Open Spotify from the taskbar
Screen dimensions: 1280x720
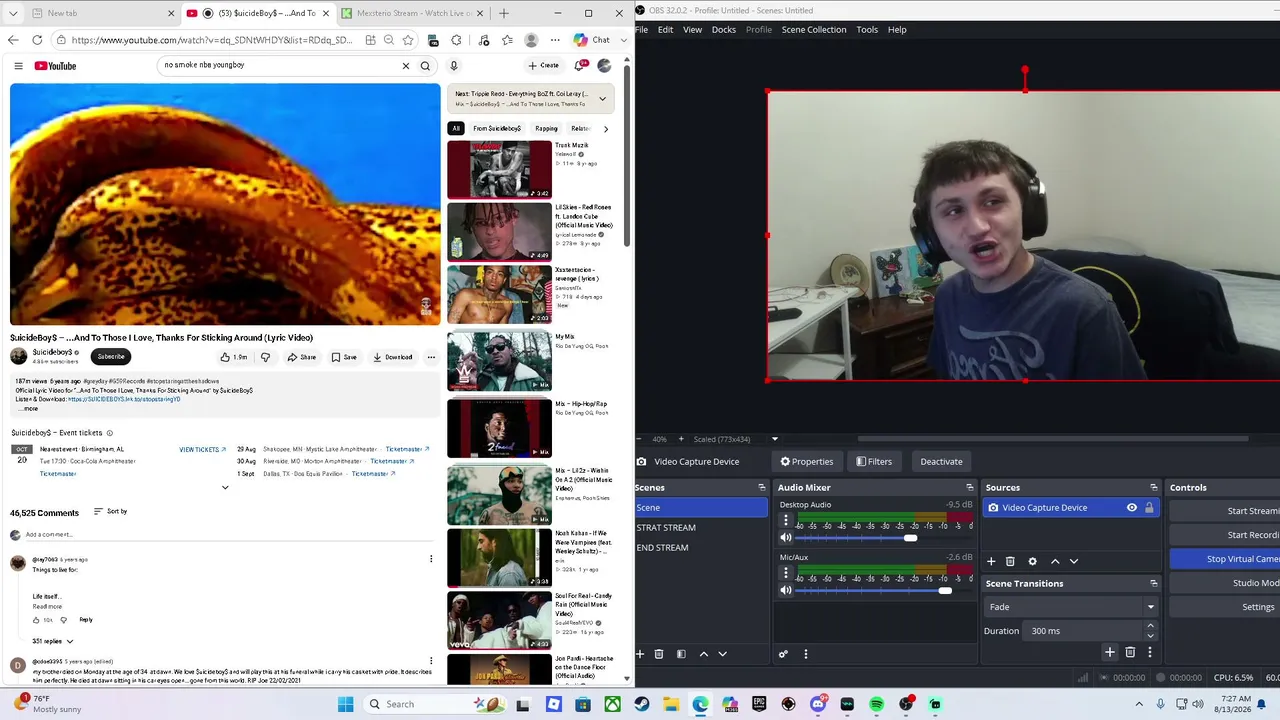point(877,704)
